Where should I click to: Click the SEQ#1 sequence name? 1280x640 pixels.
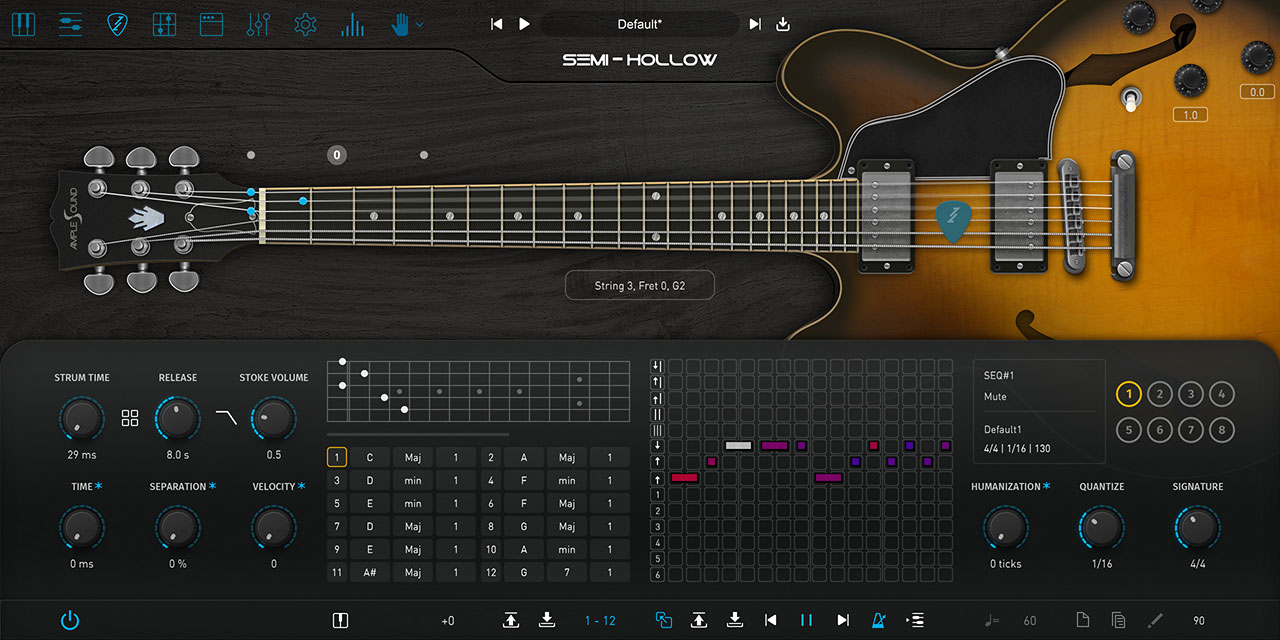coord(999,376)
